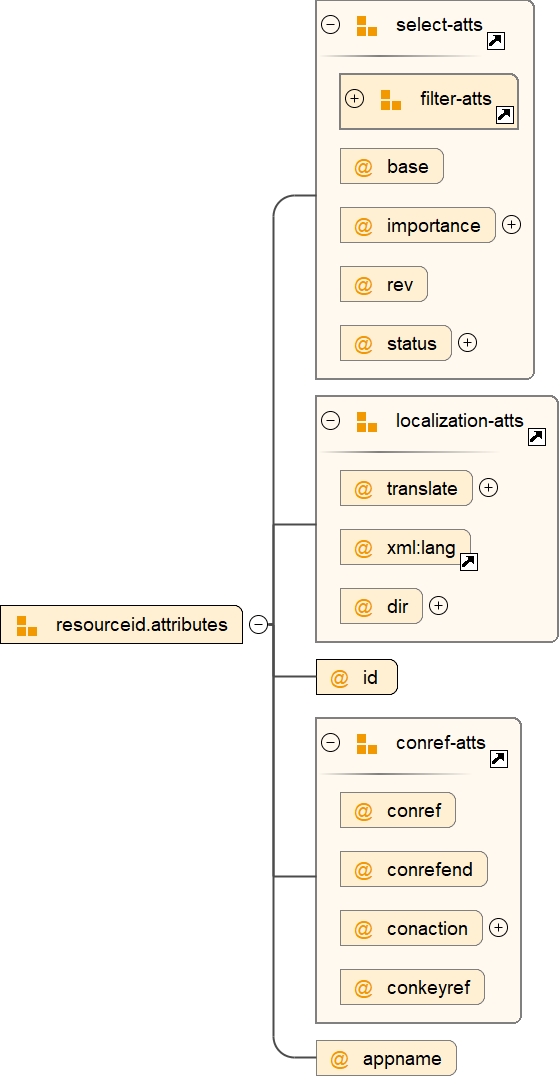Viewport: 560px width, 1084px height.
Task: Click the @ icon of importance
Action: click(x=363, y=225)
